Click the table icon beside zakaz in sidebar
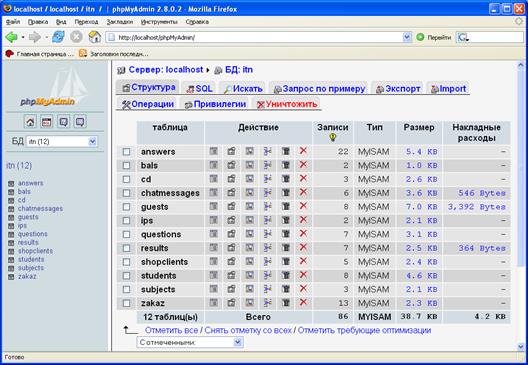 tap(11, 277)
